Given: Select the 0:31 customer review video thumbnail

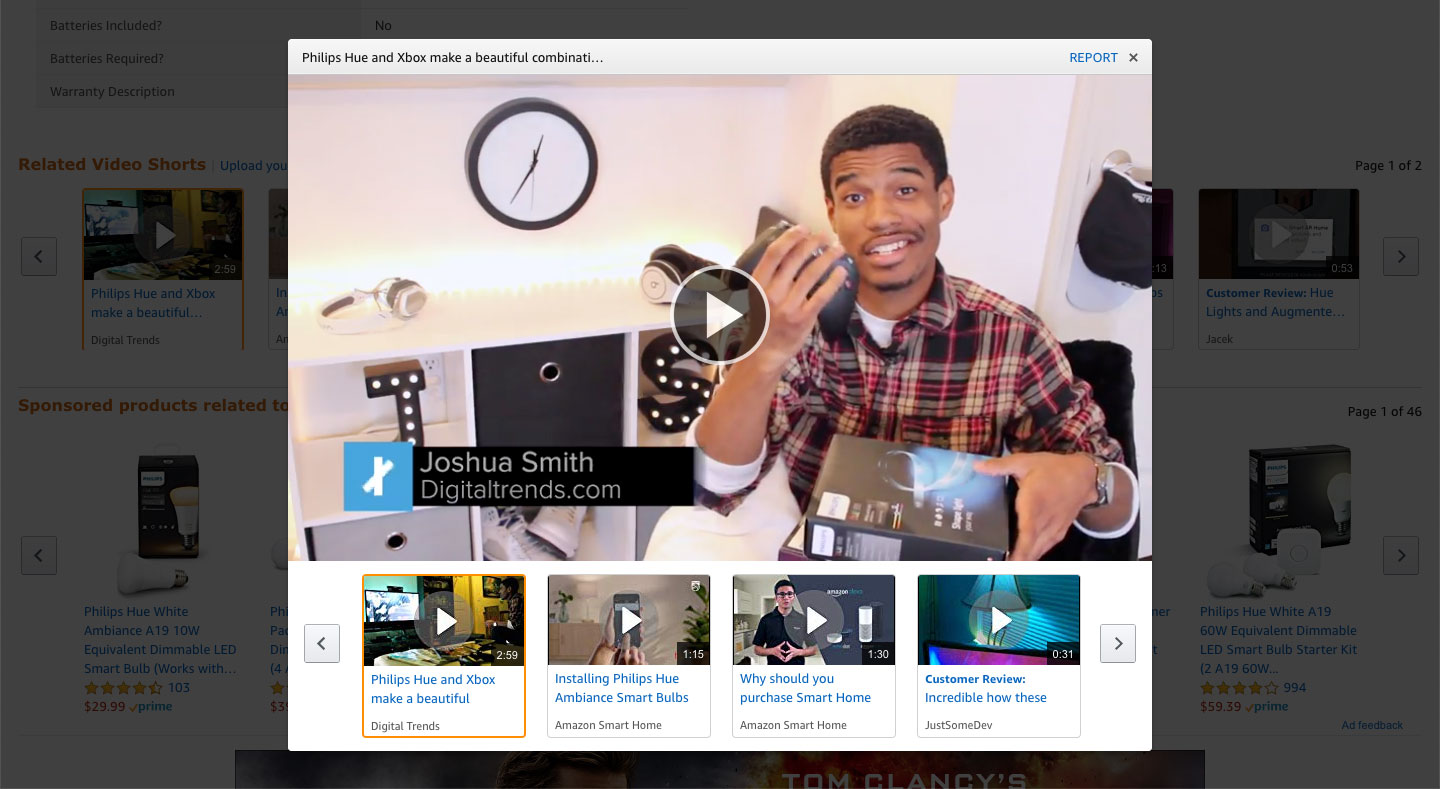Looking at the screenshot, I should pyautogui.click(x=999, y=621).
